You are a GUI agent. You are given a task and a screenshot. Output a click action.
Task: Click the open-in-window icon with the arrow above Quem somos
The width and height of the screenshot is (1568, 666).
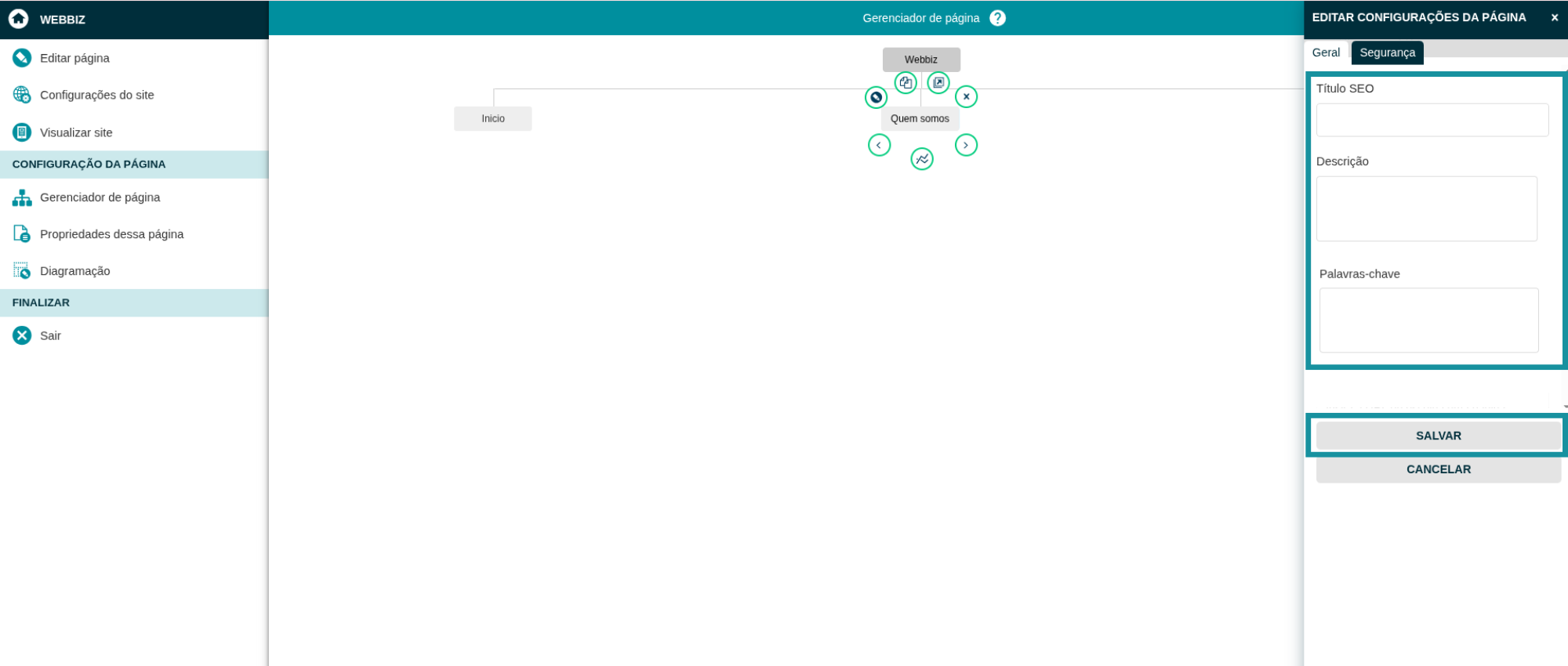tap(938, 82)
